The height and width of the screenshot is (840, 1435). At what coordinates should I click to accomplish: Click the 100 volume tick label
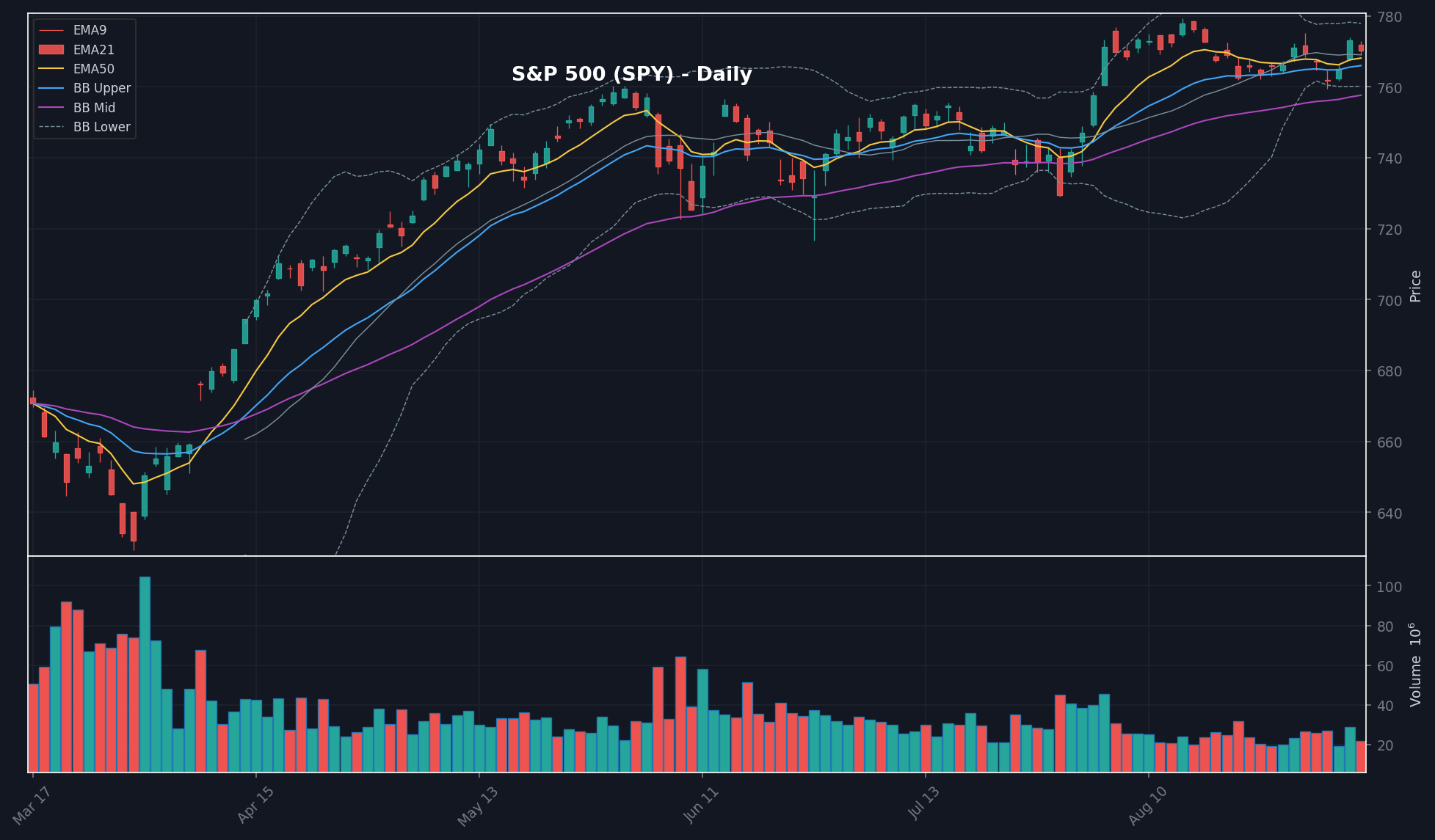(x=1391, y=587)
